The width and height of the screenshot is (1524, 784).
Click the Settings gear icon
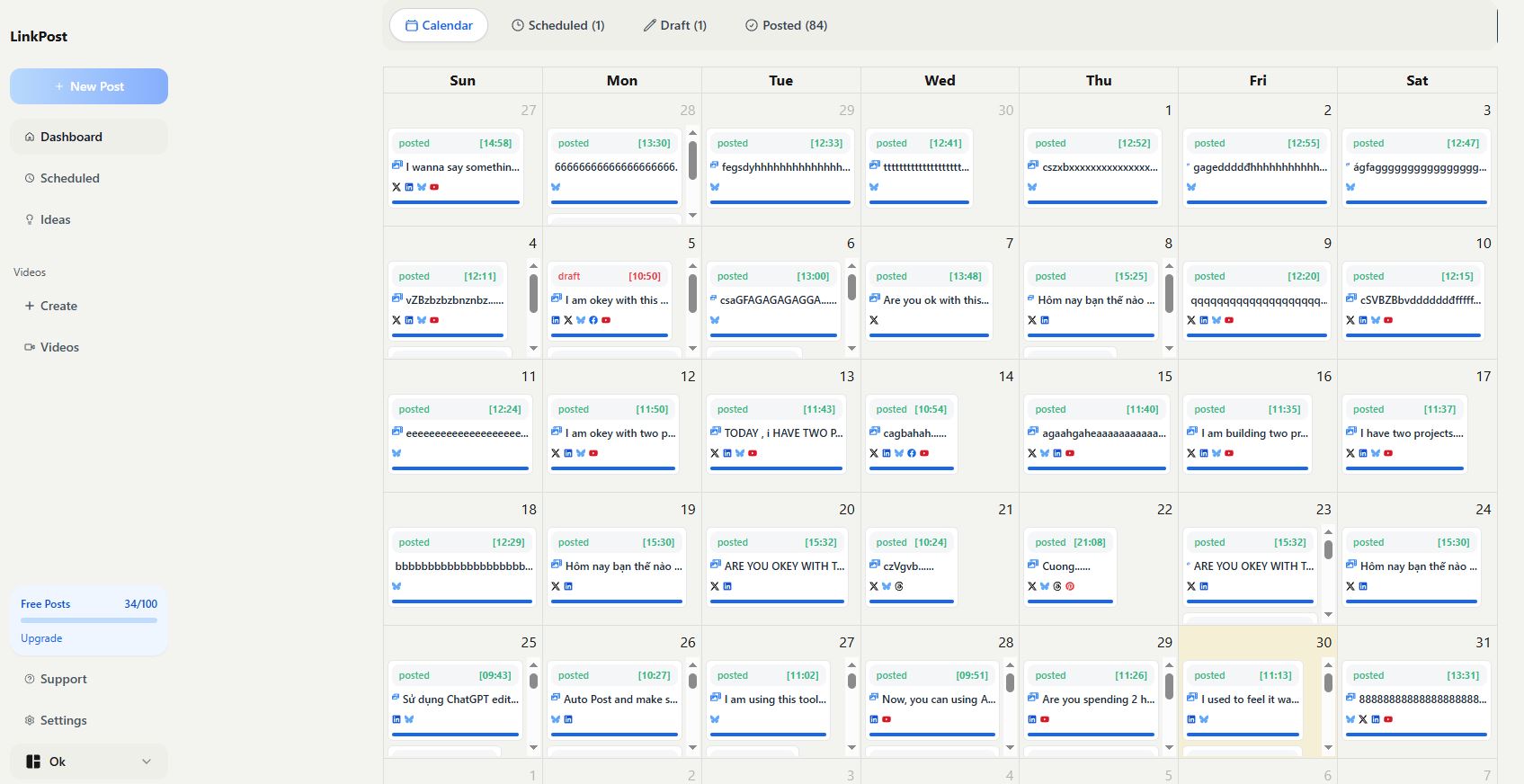tap(30, 720)
